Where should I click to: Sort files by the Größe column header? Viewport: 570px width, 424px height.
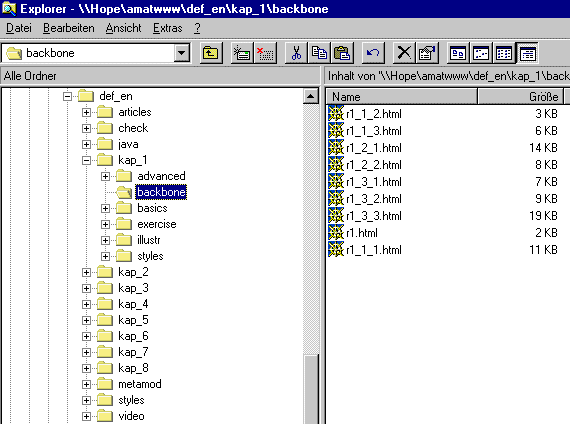(520, 97)
